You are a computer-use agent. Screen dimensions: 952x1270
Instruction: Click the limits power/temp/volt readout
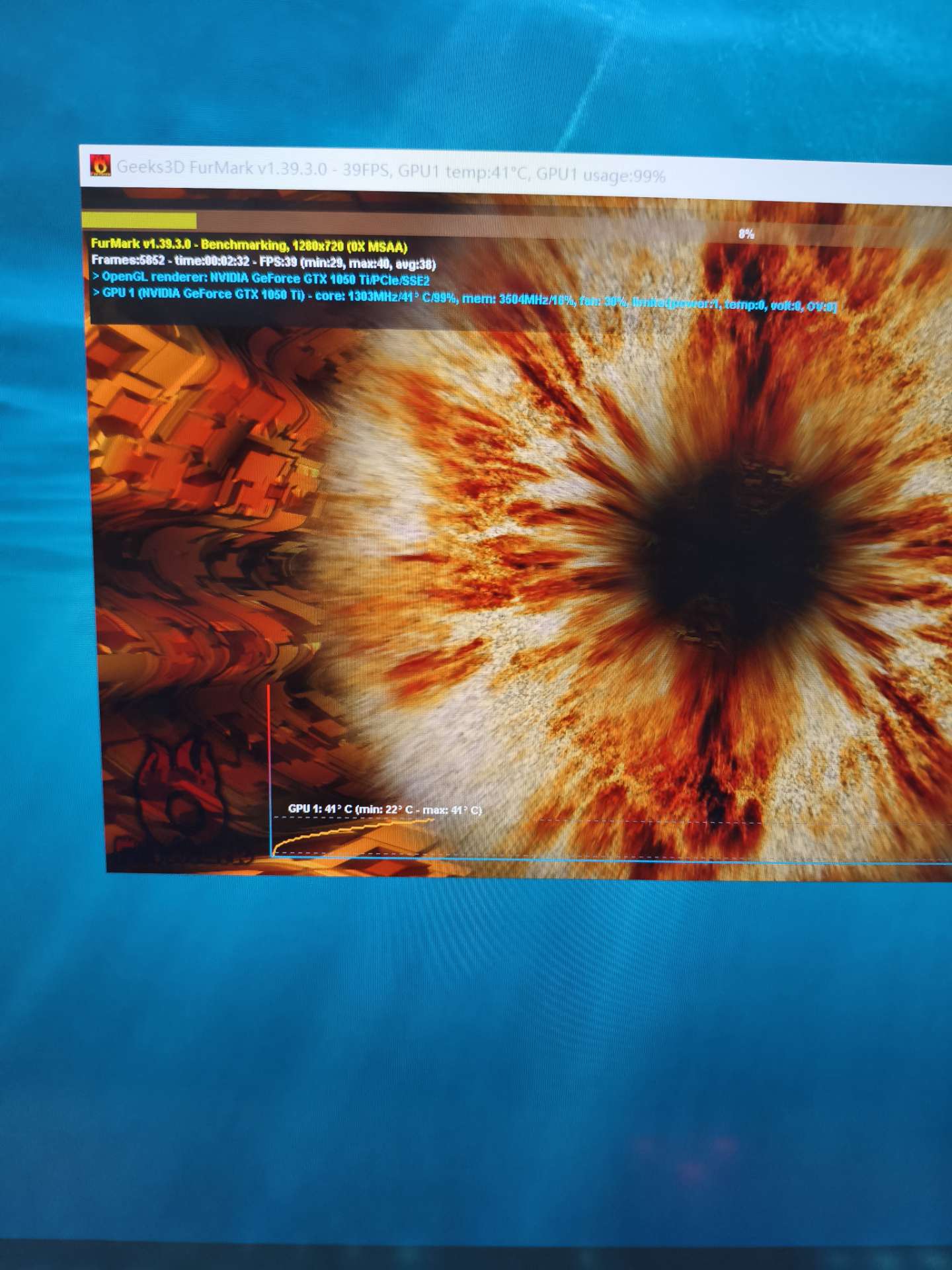734,305
